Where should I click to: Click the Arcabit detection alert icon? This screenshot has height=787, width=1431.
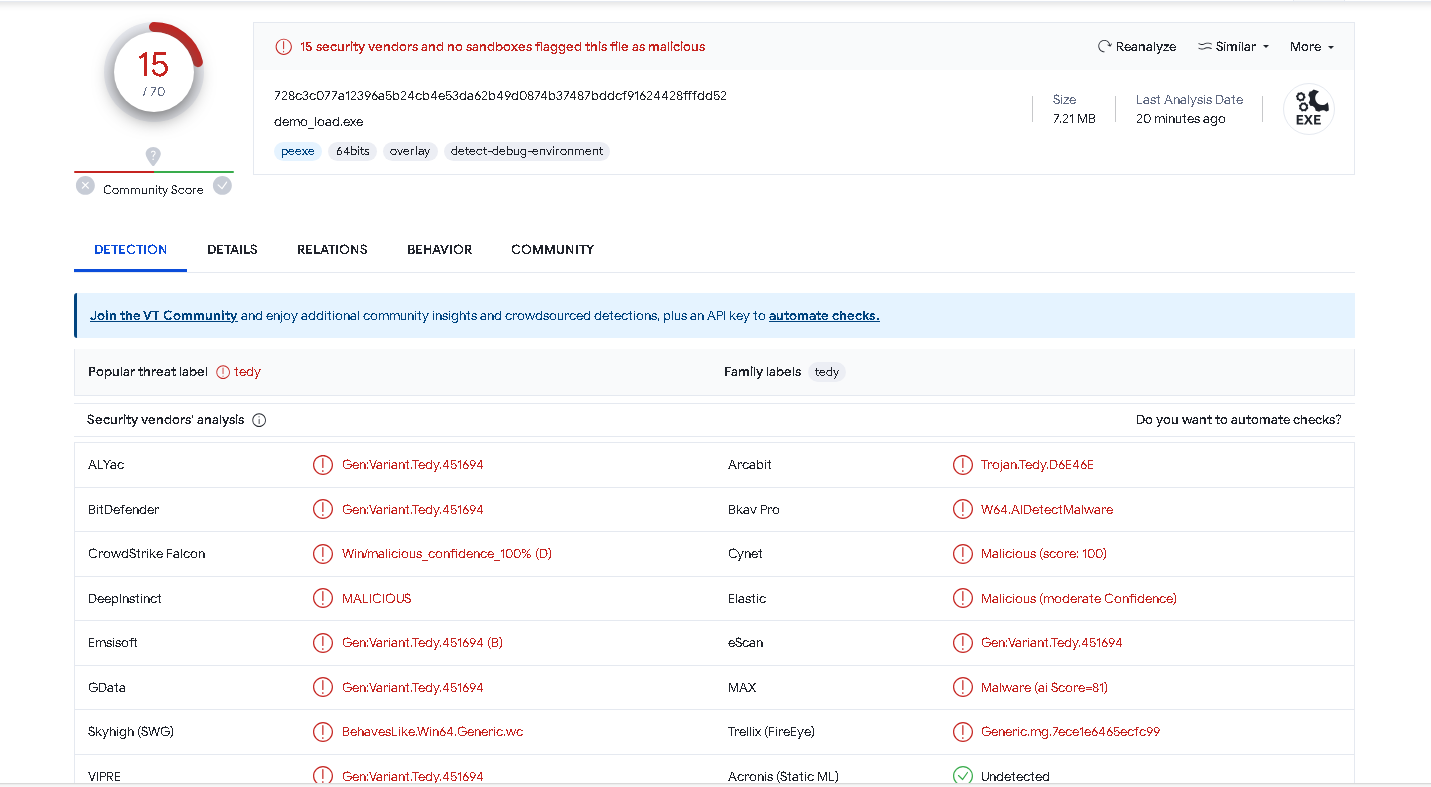coord(962,465)
